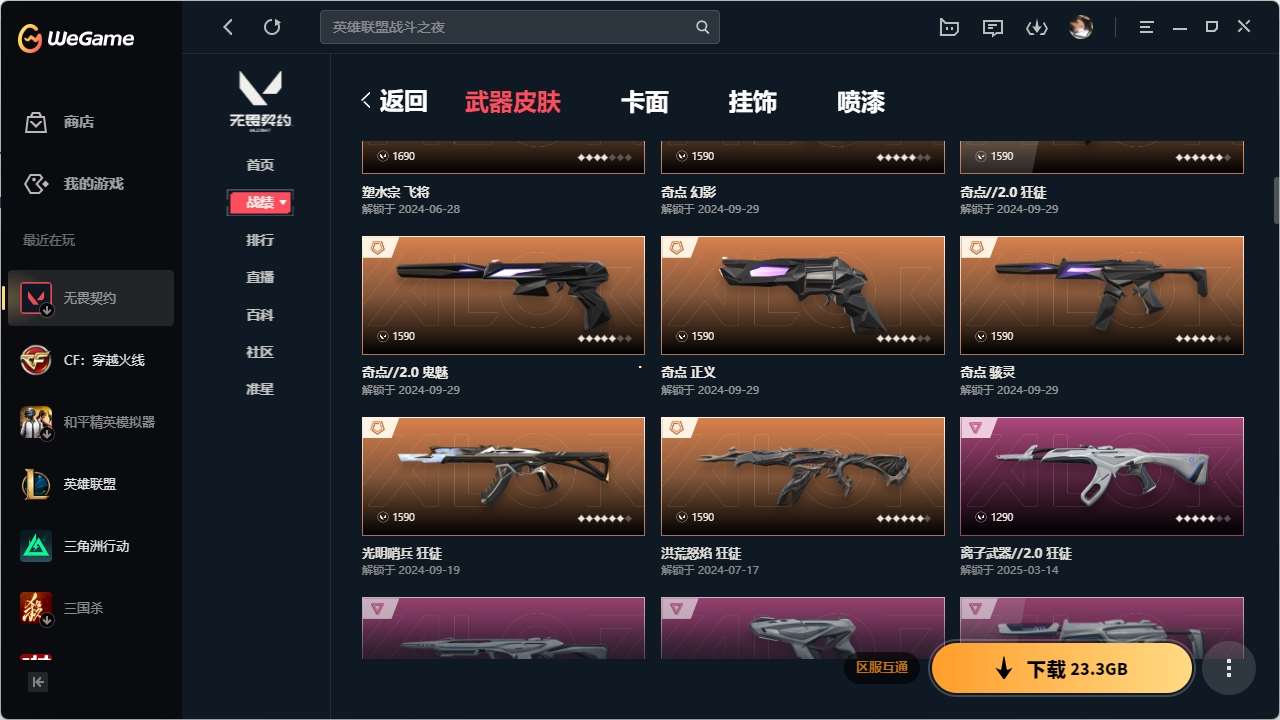This screenshot has width=1280, height=720.
Task: Open the download manager icon
Action: pos(1037,28)
